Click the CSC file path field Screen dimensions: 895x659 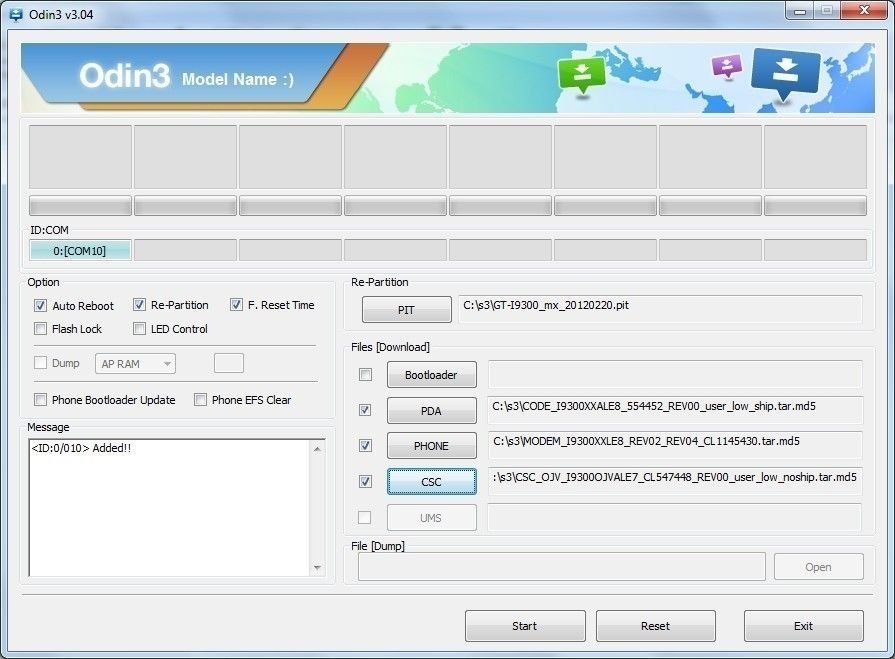(x=675, y=481)
